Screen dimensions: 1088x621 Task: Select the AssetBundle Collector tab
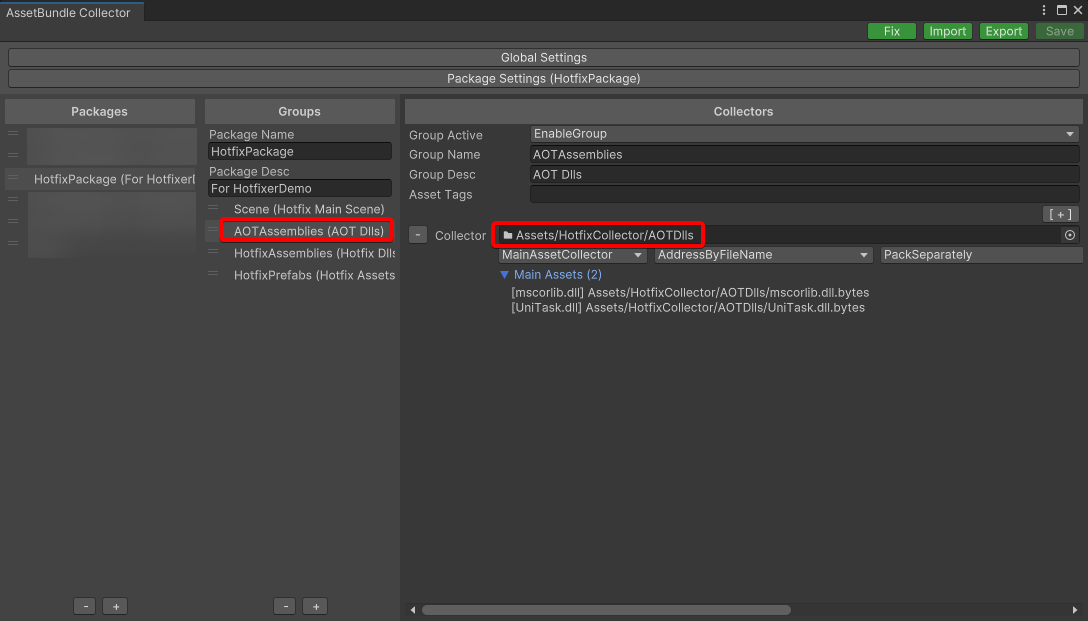click(x=69, y=13)
